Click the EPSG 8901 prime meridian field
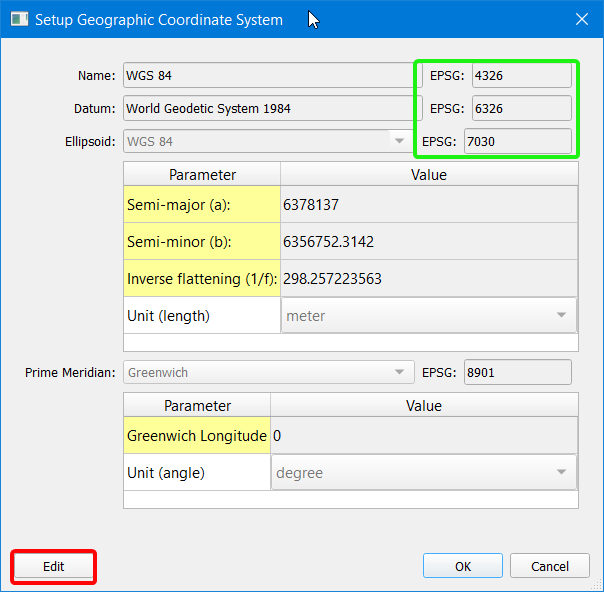The image size is (604, 592). [518, 373]
